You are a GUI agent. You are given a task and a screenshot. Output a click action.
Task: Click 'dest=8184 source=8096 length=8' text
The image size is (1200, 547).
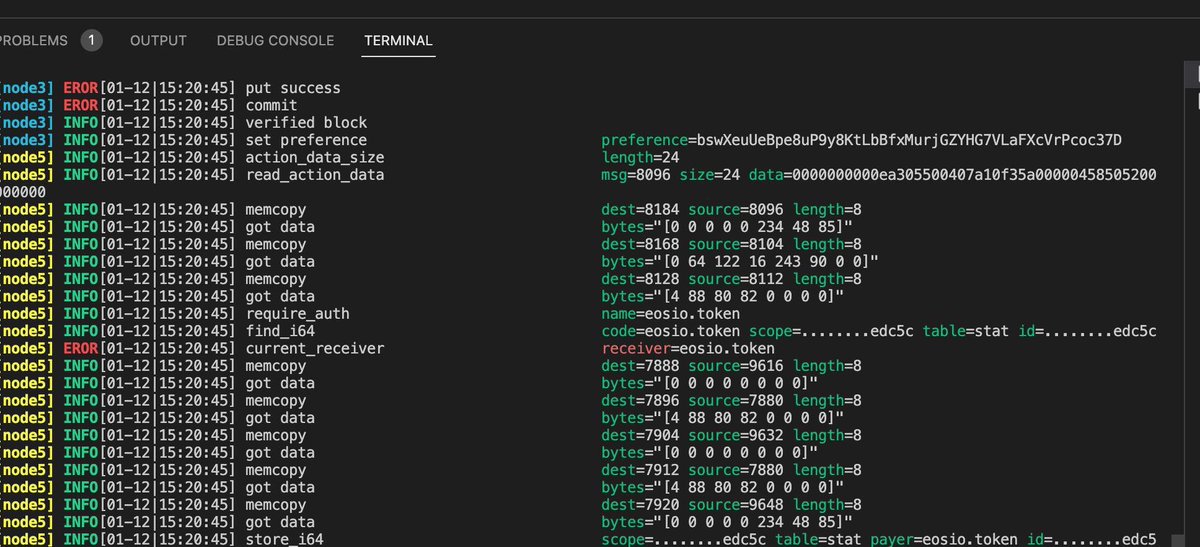[x=732, y=210]
